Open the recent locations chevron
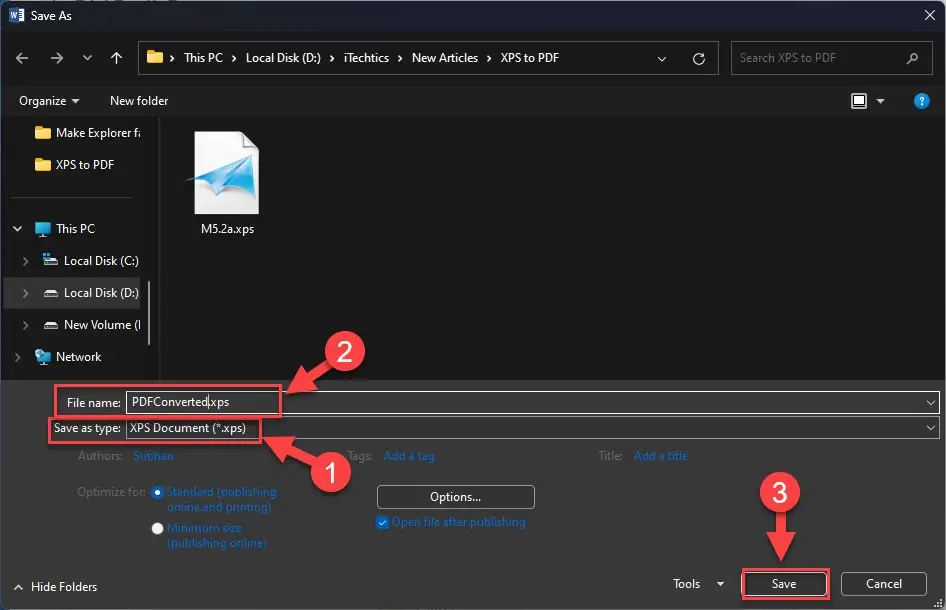Image resolution: width=946 pixels, height=610 pixels. (87, 58)
